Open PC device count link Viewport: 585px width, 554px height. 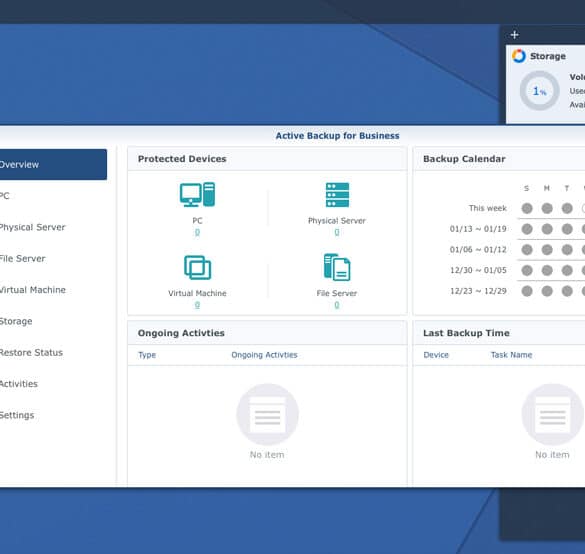pos(197,232)
